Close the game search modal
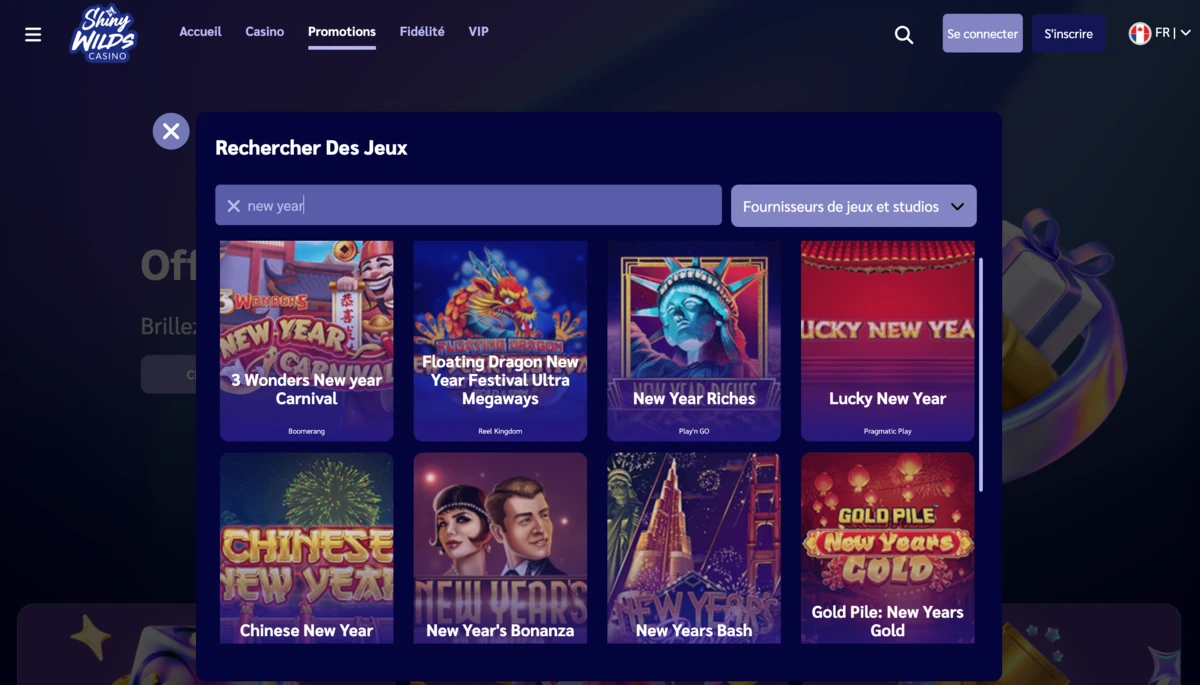 171,131
